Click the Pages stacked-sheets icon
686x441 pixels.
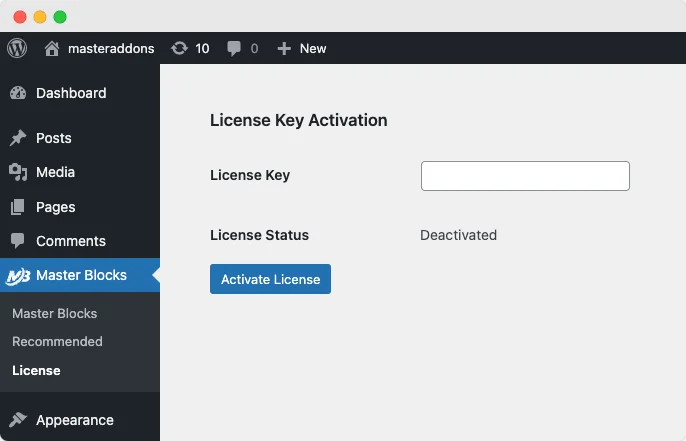[x=18, y=207]
